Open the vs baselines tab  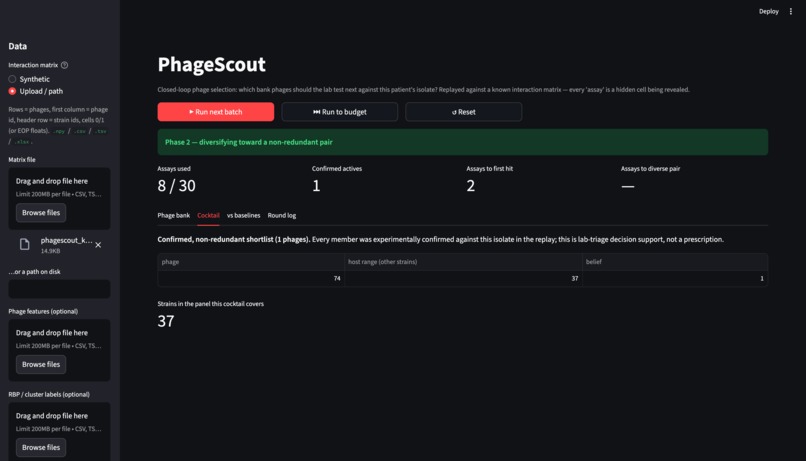[x=244, y=215]
